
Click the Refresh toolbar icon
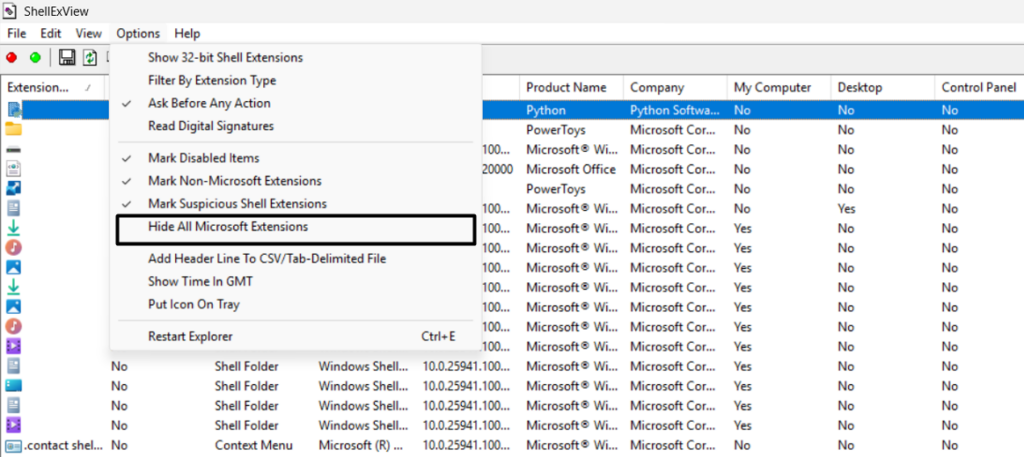(x=90, y=58)
